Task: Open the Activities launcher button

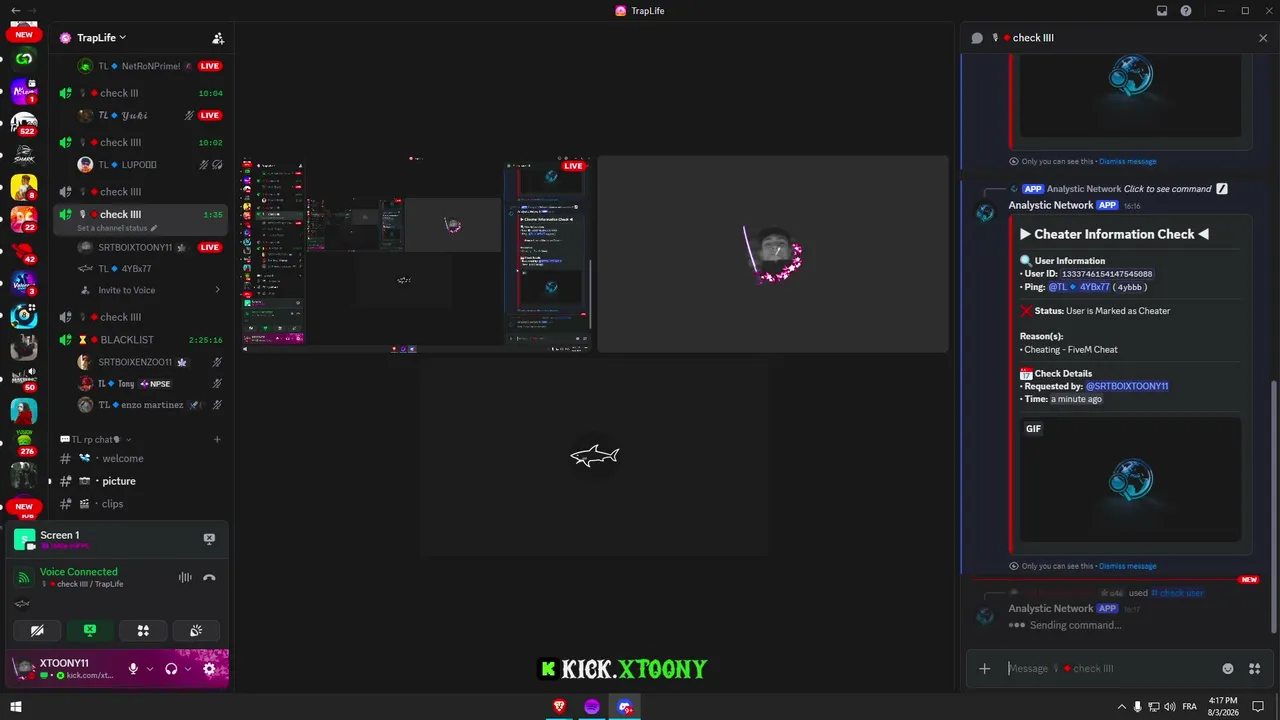Action: [x=143, y=630]
